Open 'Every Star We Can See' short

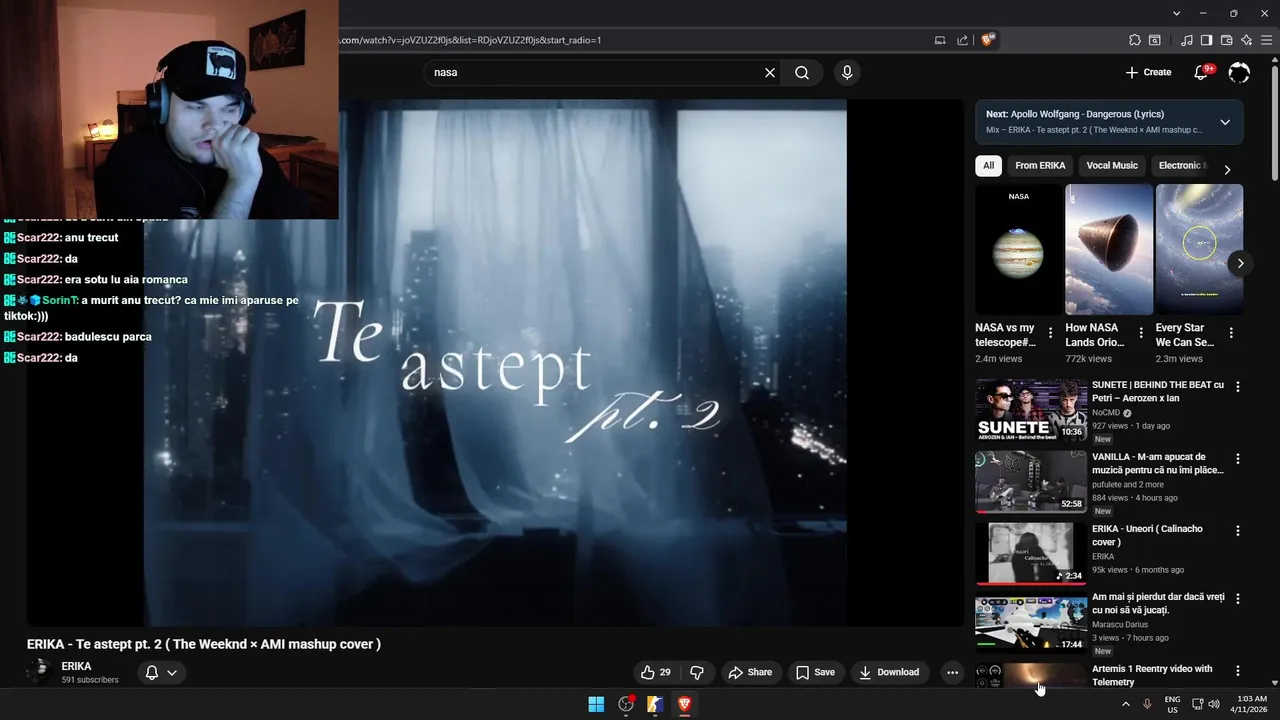(x=1199, y=249)
